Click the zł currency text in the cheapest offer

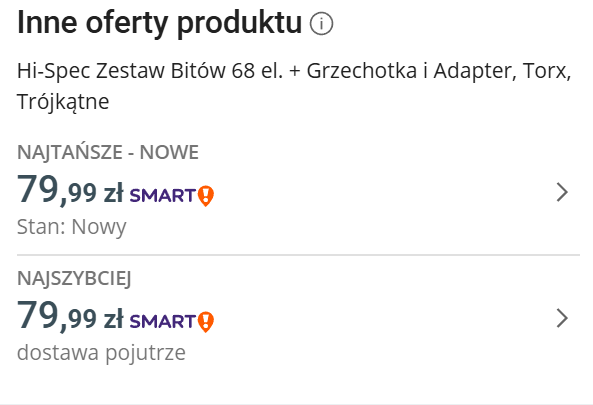[x=113, y=193]
